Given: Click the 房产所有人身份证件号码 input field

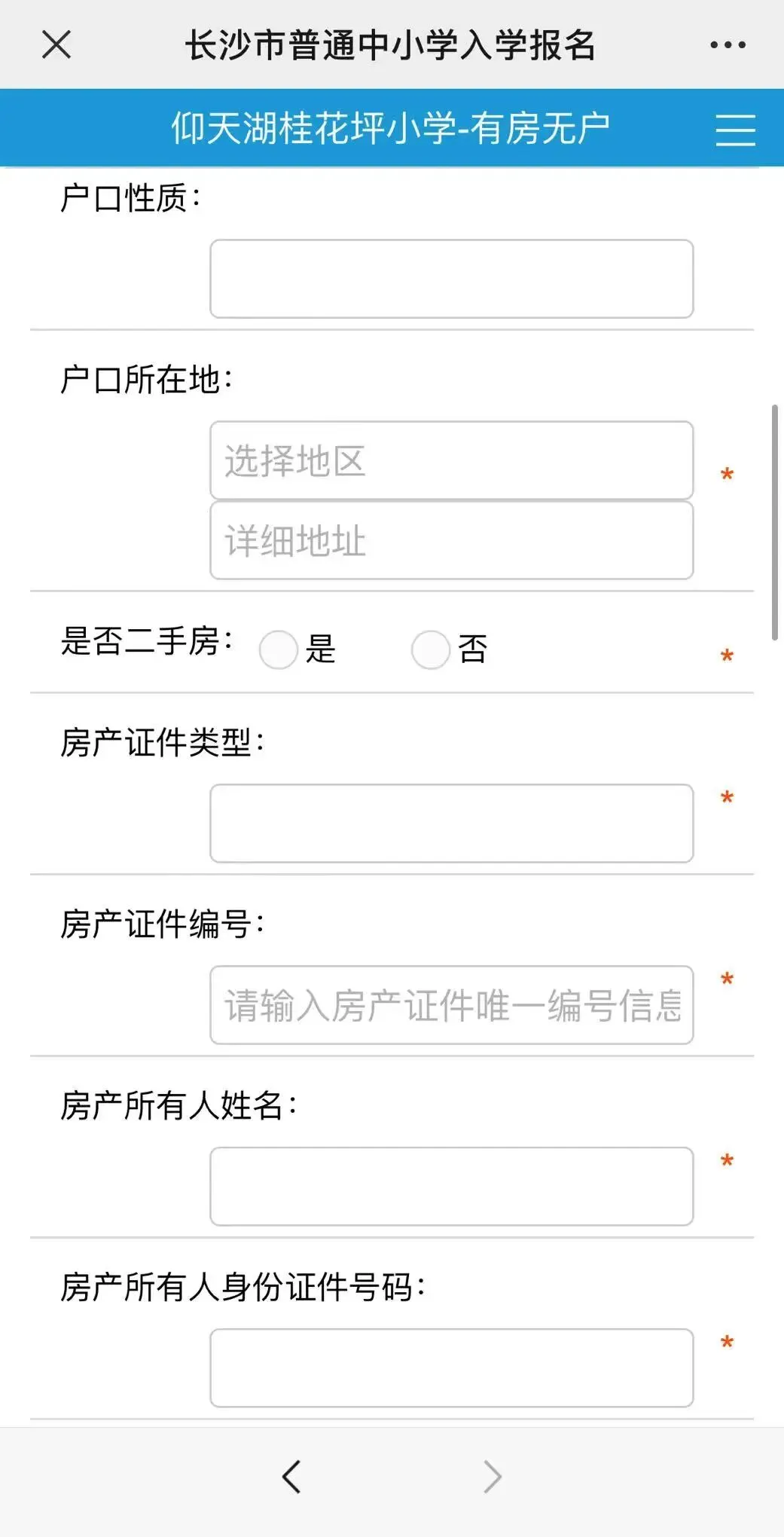Looking at the screenshot, I should [x=452, y=1368].
